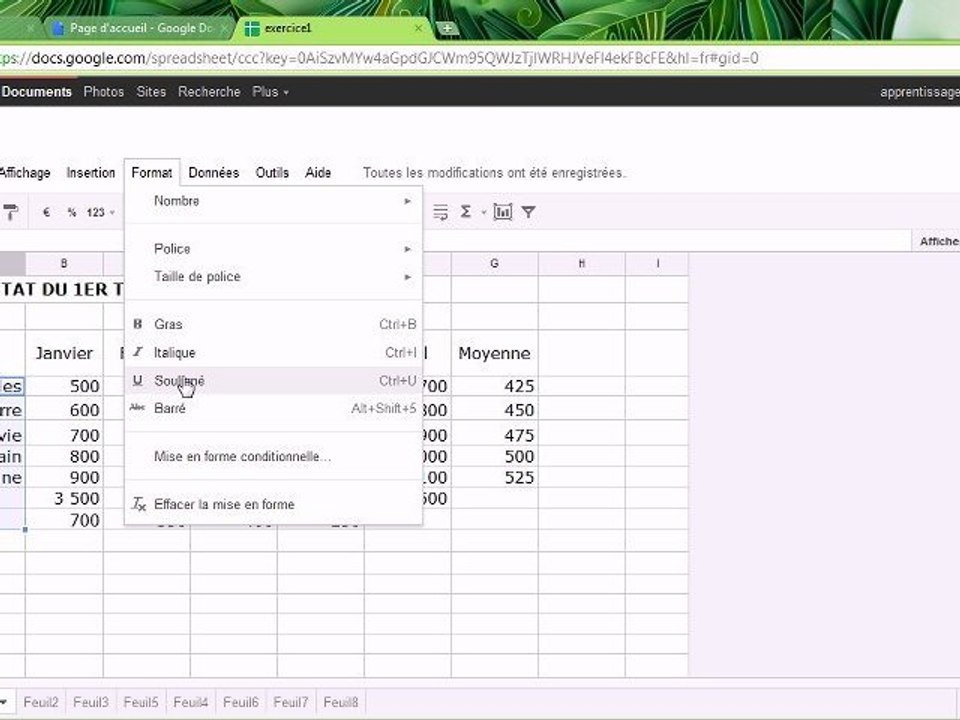Click Effacer la mise en forme

[x=274, y=504]
